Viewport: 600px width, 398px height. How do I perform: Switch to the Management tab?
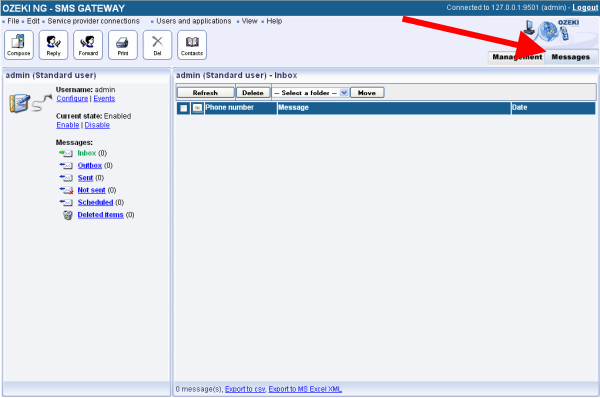[x=517, y=57]
